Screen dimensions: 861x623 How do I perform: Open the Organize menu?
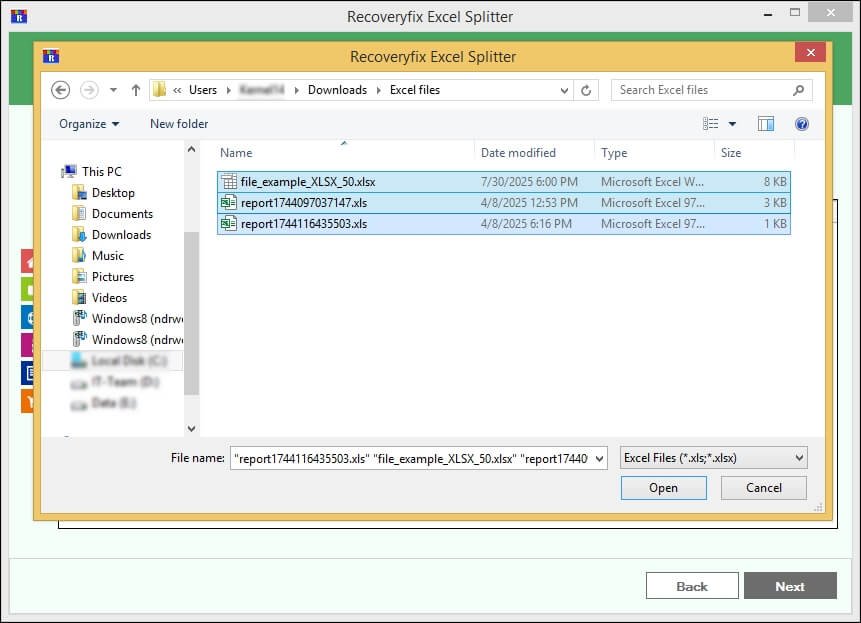coord(89,124)
